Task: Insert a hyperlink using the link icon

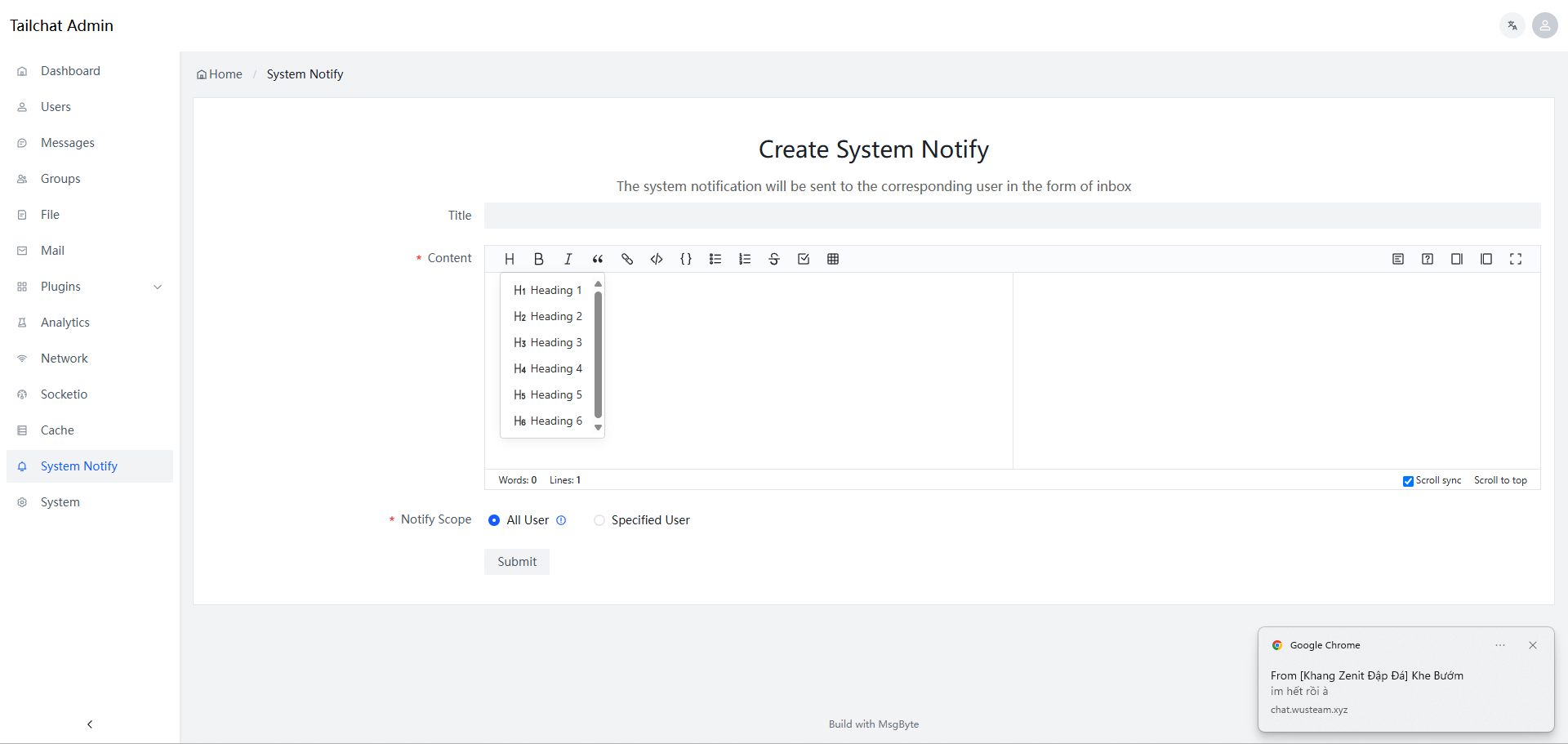Action: [627, 259]
